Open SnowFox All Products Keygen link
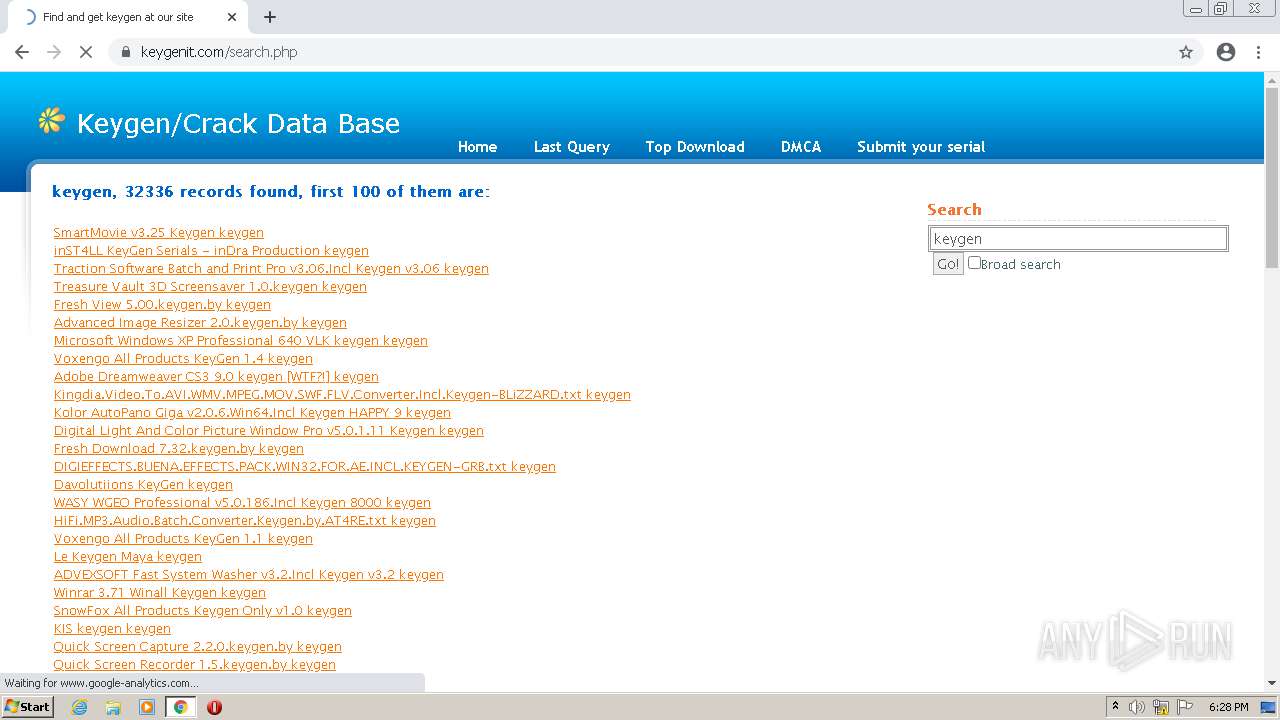Image resolution: width=1280 pixels, height=720 pixels. (203, 610)
